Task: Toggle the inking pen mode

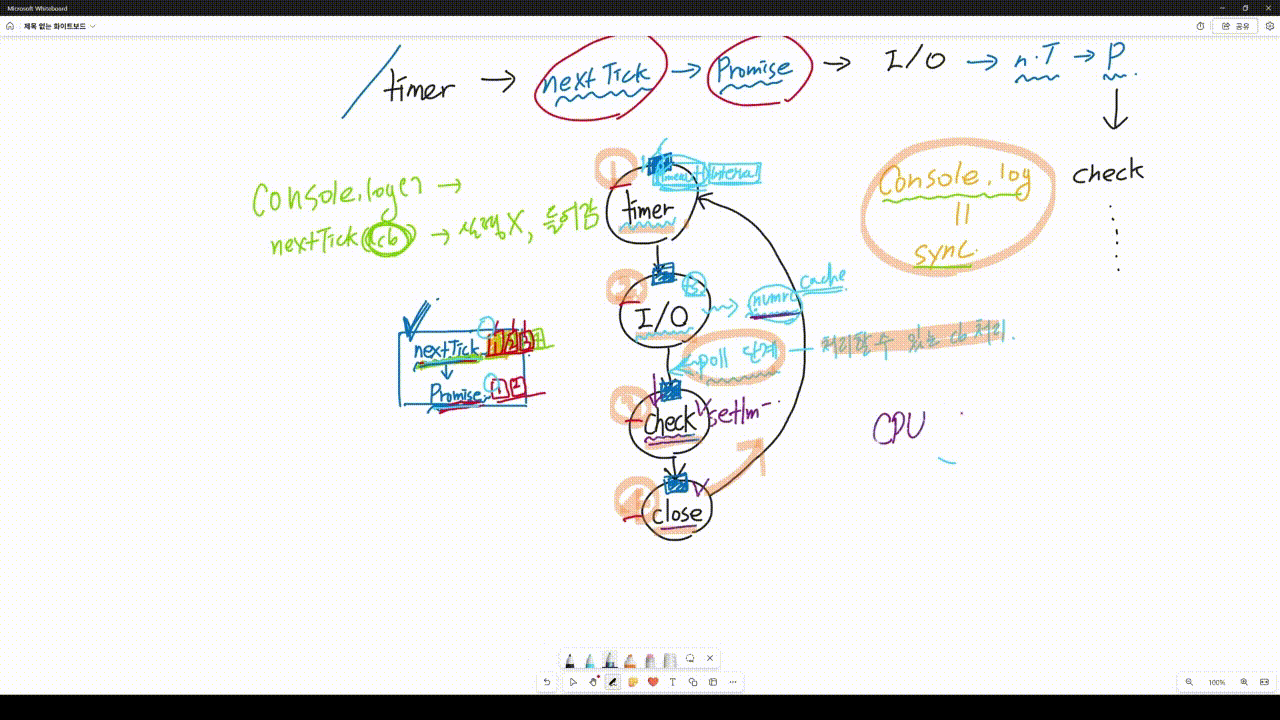Action: 613,682
